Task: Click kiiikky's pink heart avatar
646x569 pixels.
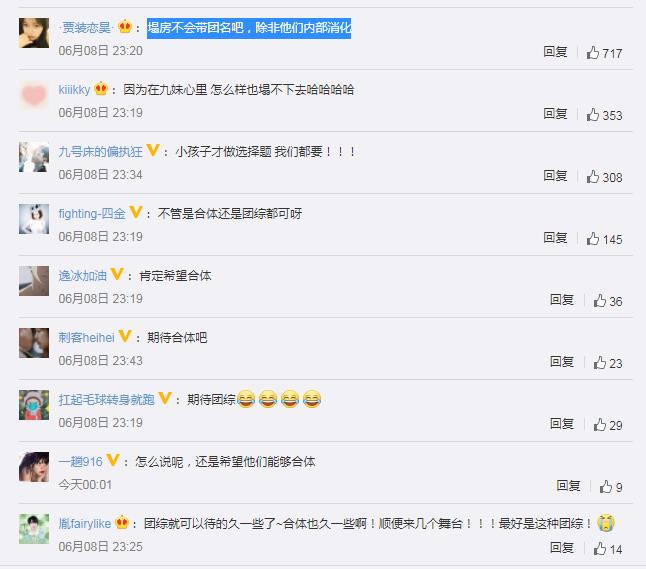Action: (34, 95)
